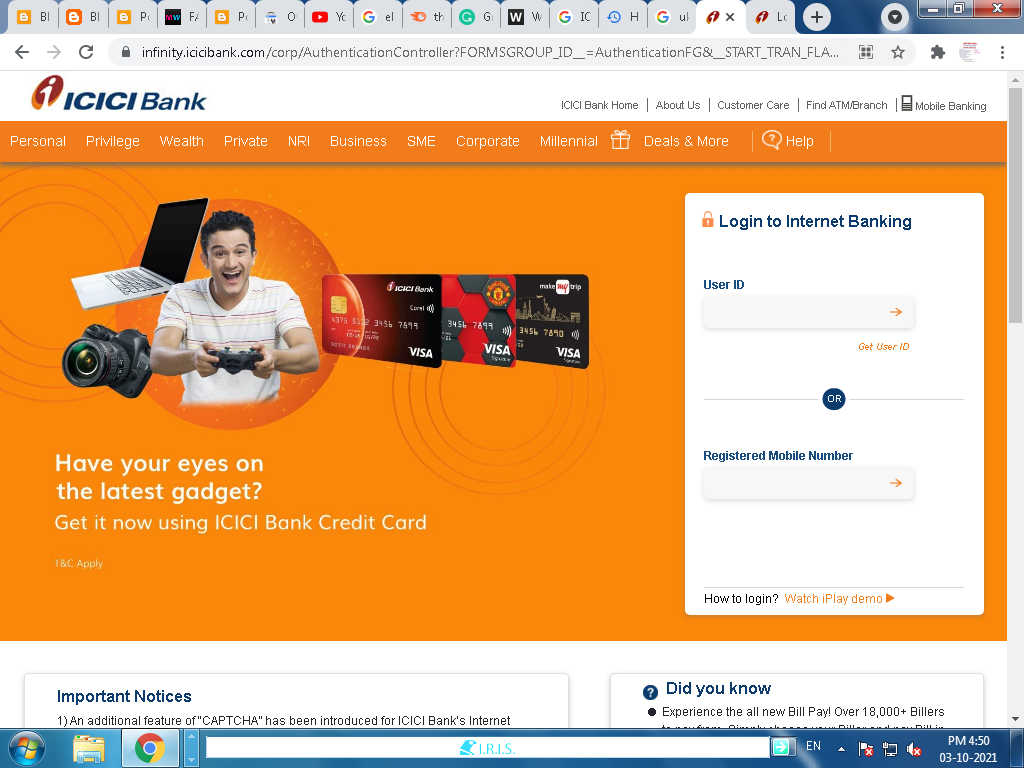Switch to the YouTube tab
The height and width of the screenshot is (768, 1024).
[x=328, y=17]
